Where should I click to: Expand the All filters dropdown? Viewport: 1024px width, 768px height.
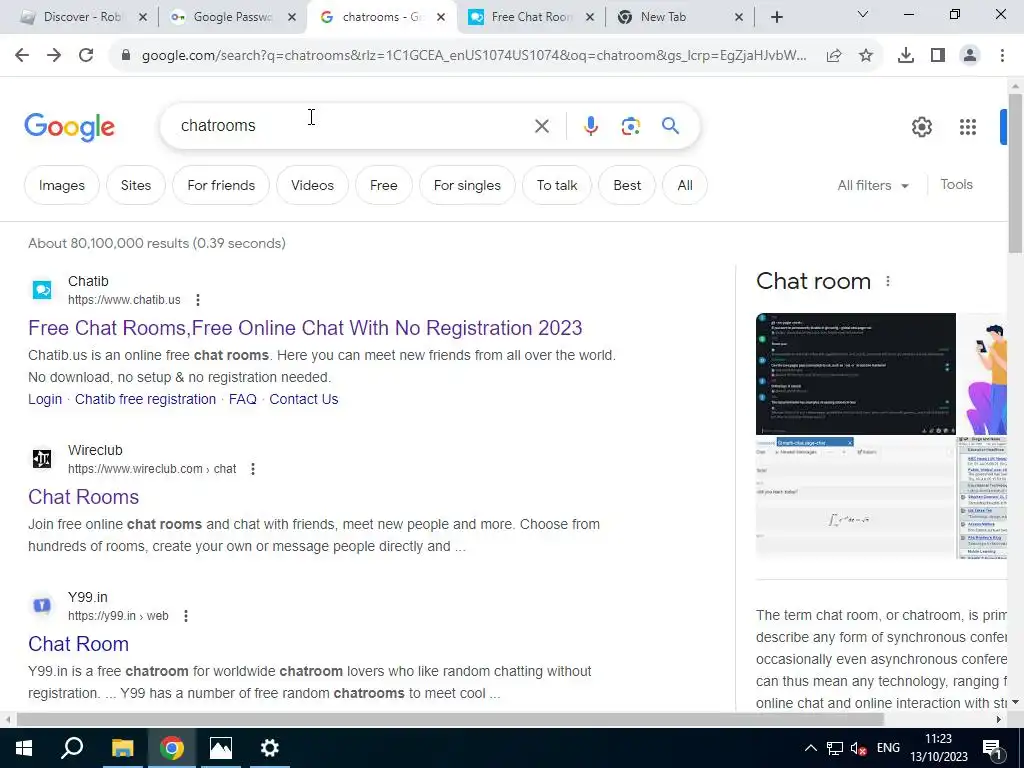click(873, 185)
